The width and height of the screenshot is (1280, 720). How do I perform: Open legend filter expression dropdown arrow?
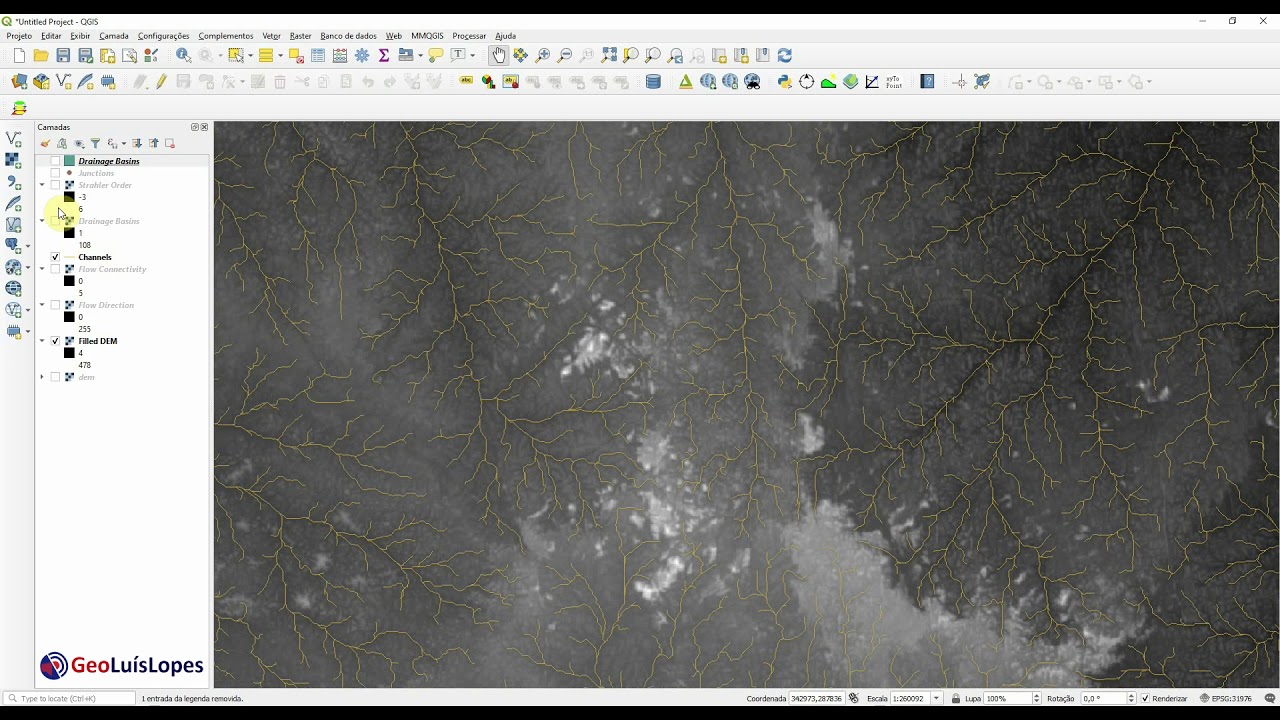(x=124, y=144)
